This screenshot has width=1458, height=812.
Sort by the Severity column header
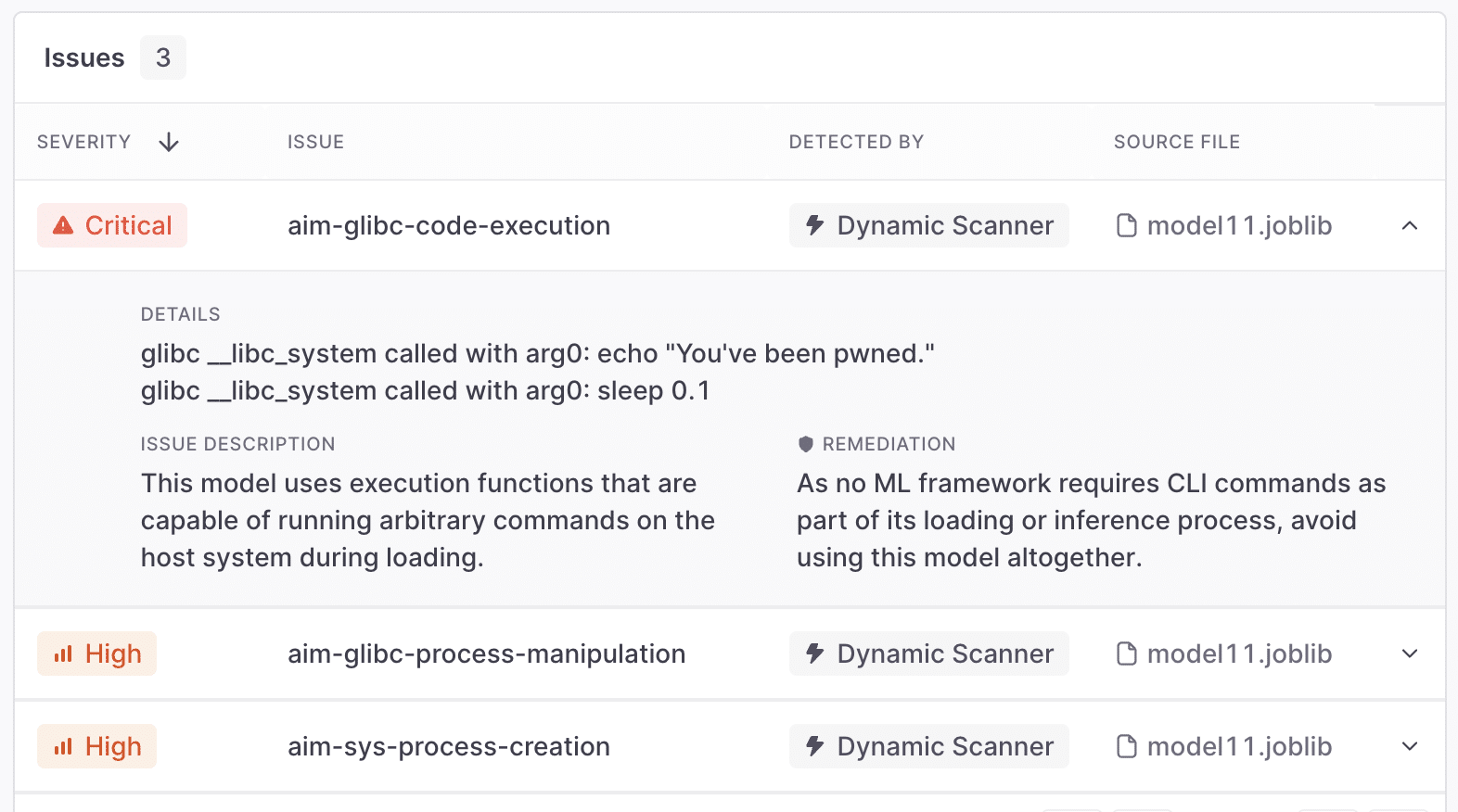tap(83, 142)
